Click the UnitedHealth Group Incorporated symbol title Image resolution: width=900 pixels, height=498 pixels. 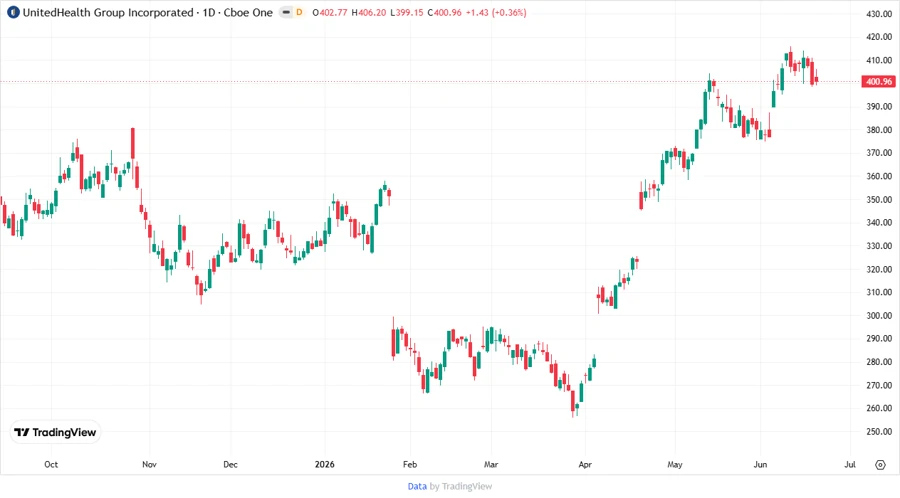tap(108, 13)
